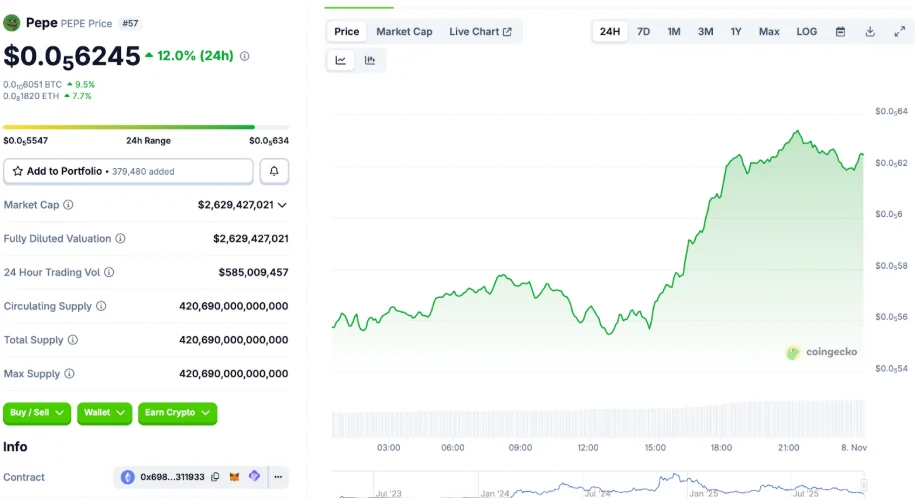The height and width of the screenshot is (498, 915).
Task: Switch to line chart view icon
Action: (x=341, y=60)
